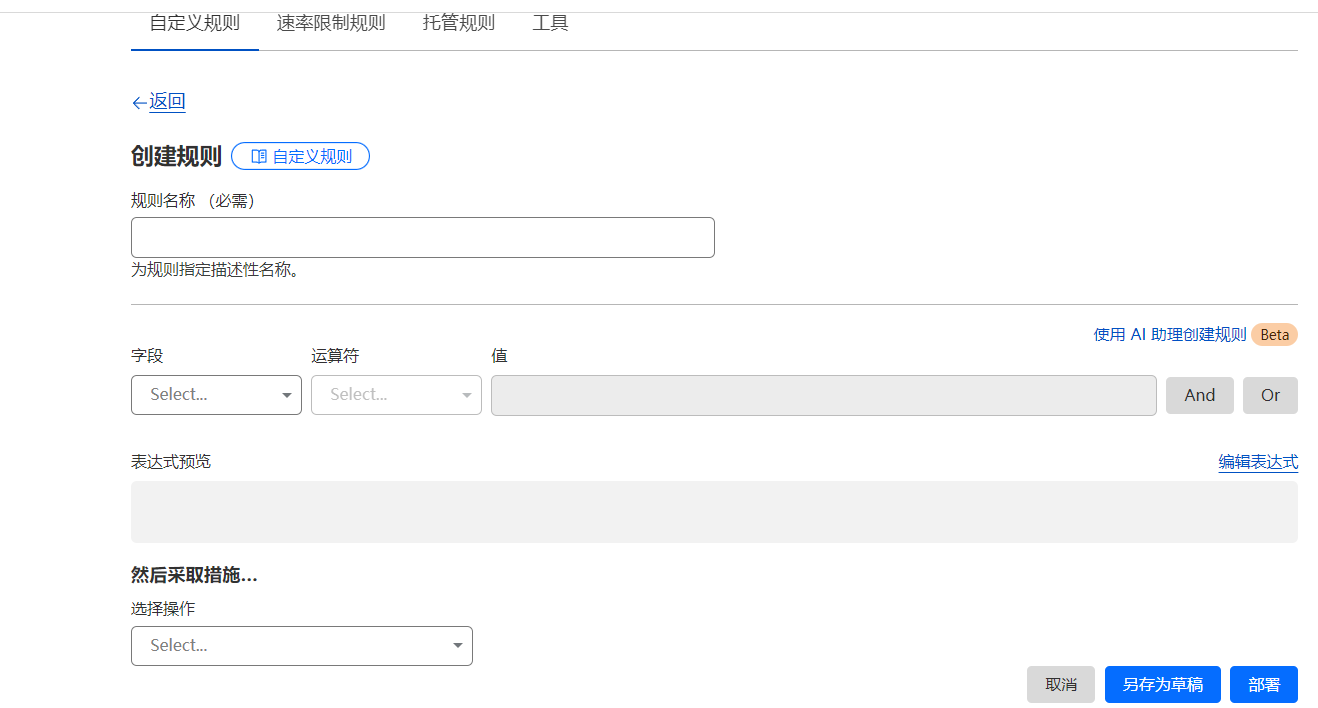The image size is (1318, 708).
Task: Focus the 规则名称 text input
Action: tap(422, 238)
